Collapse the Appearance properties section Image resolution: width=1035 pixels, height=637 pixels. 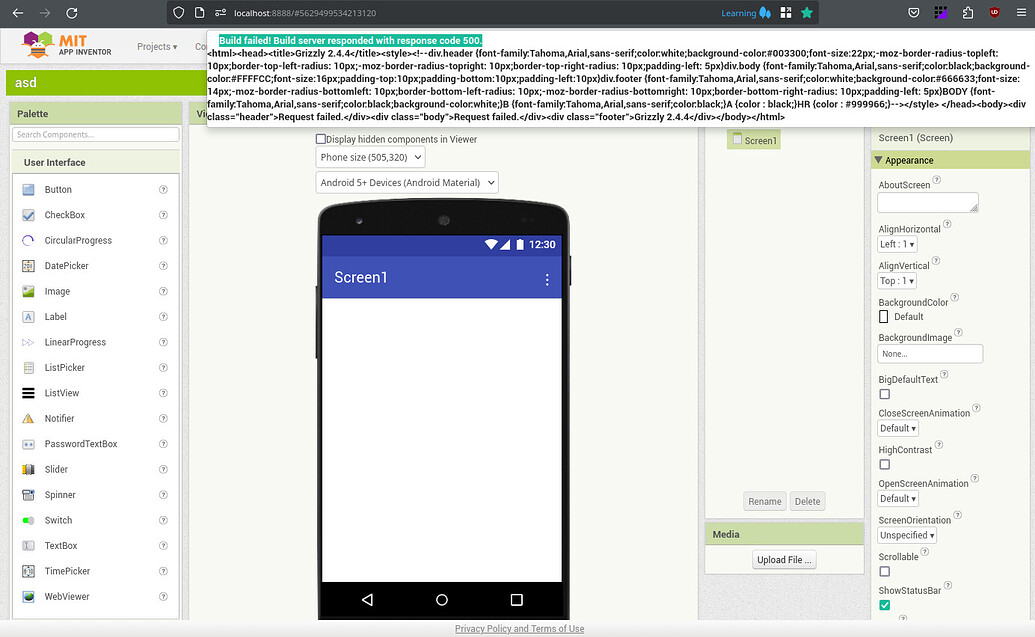879,160
